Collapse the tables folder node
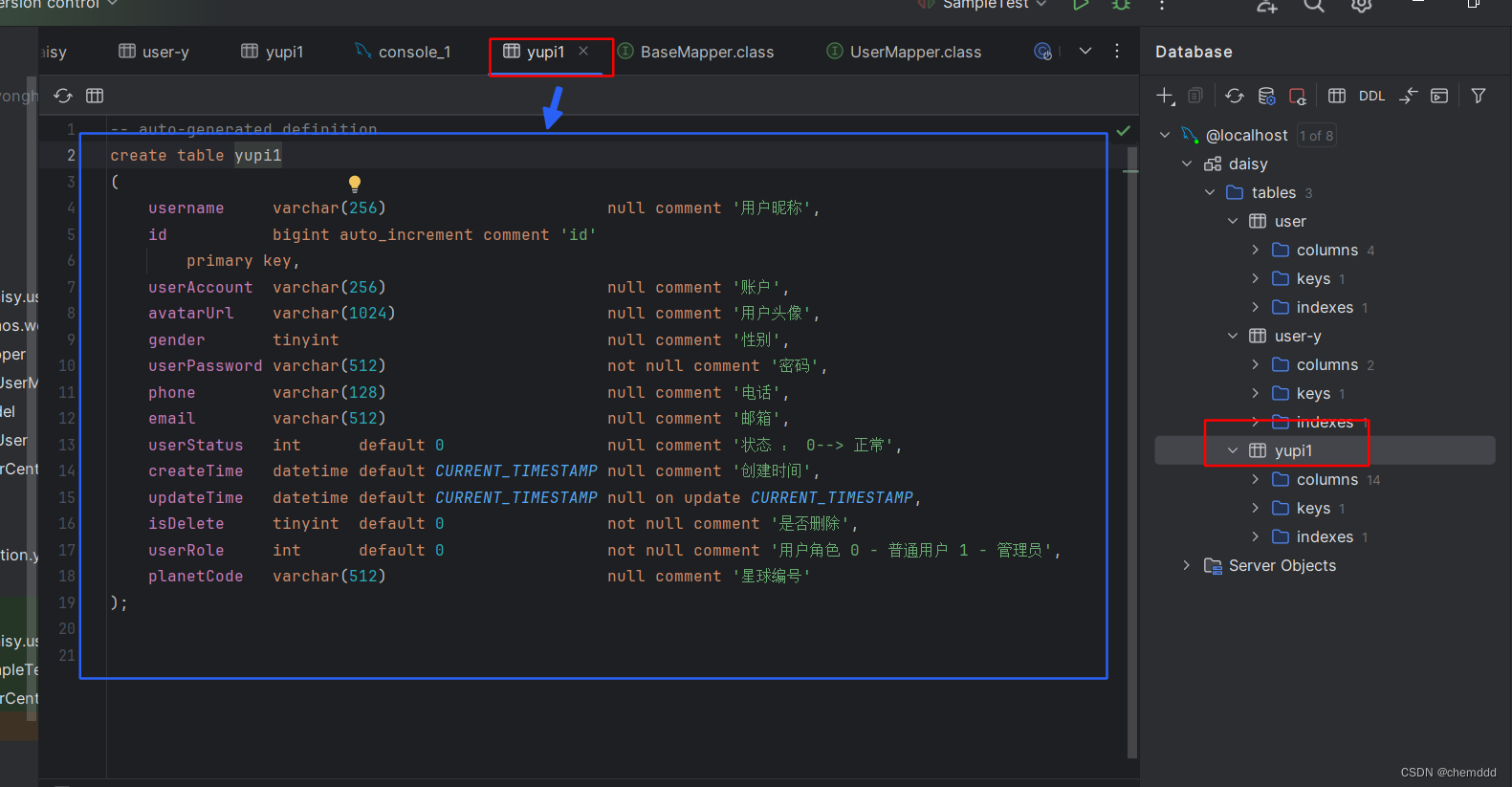Viewport: 1512px width, 787px height. click(x=1210, y=192)
